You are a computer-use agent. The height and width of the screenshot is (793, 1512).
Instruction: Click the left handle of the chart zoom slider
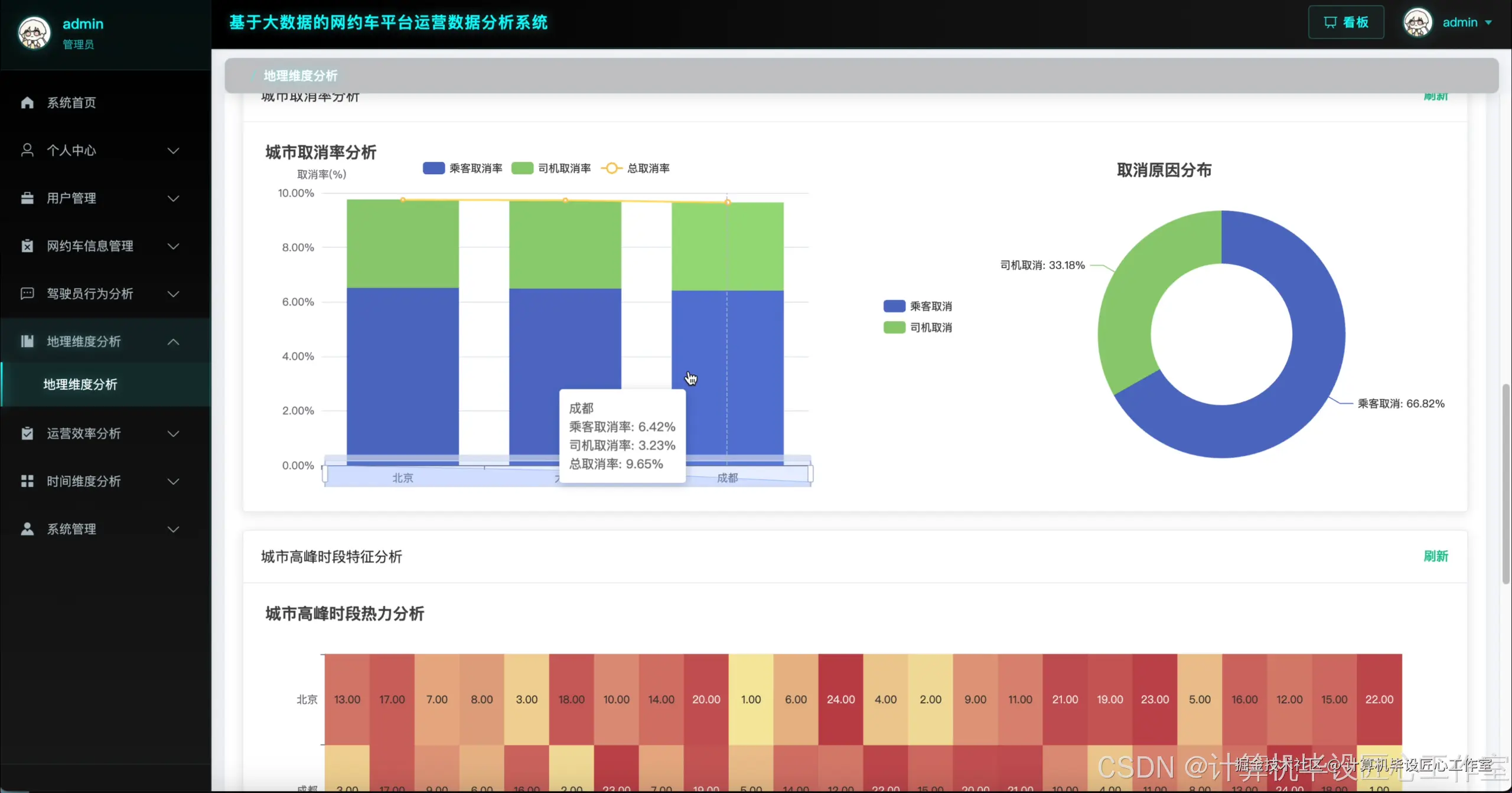pos(325,474)
